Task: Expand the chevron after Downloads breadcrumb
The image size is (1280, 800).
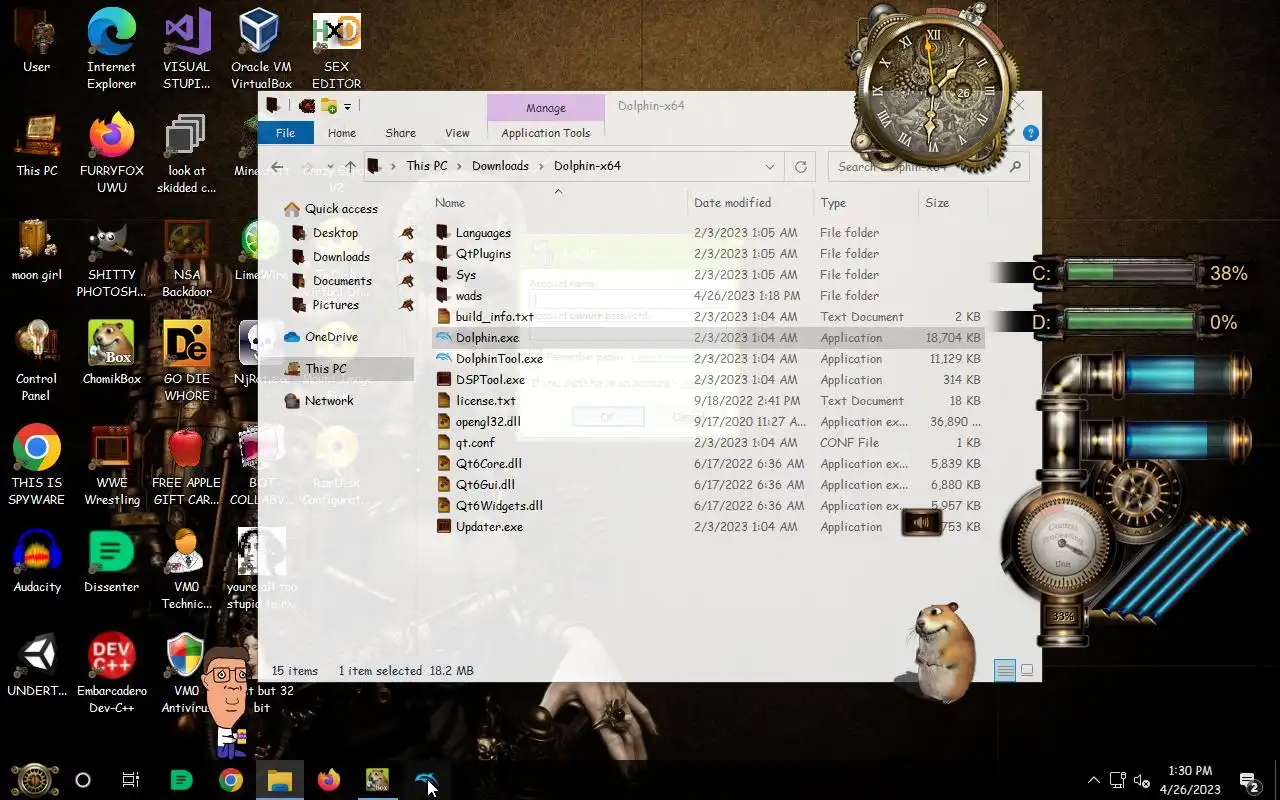Action: [x=541, y=166]
